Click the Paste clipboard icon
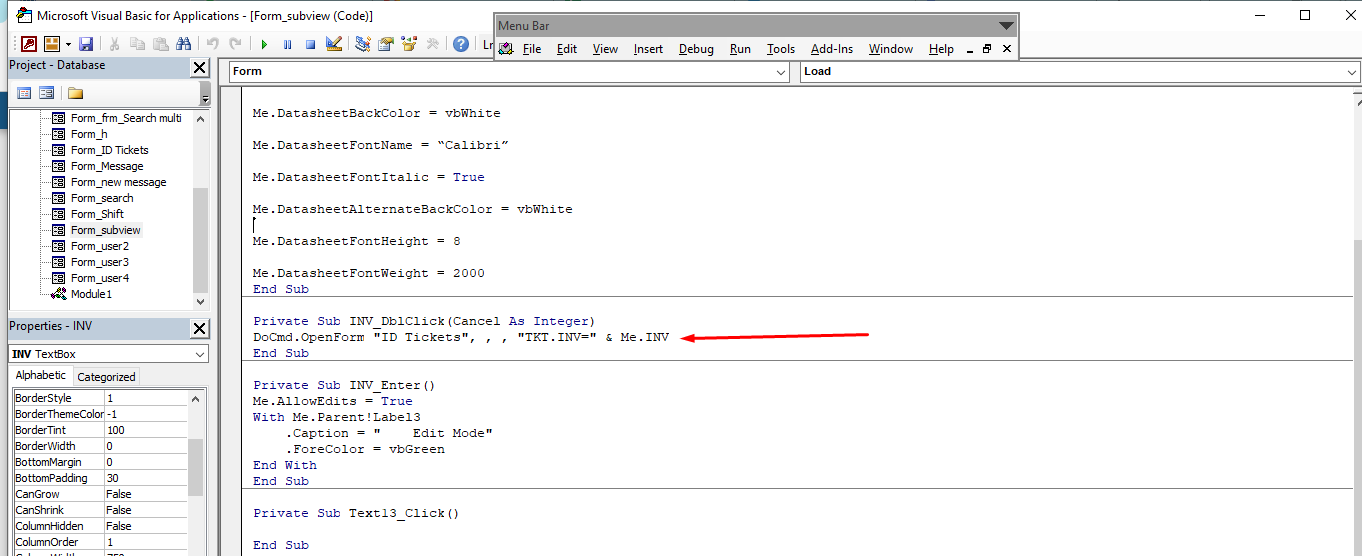1362x556 pixels. pyautogui.click(x=160, y=44)
